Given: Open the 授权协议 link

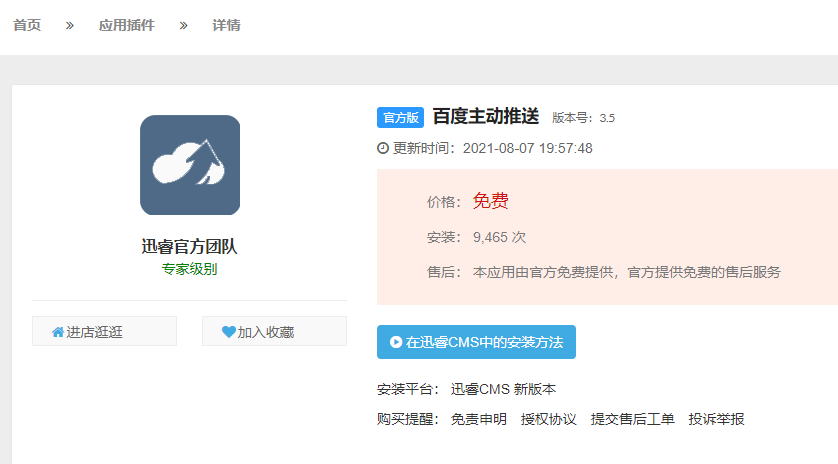Looking at the screenshot, I should coord(548,419).
